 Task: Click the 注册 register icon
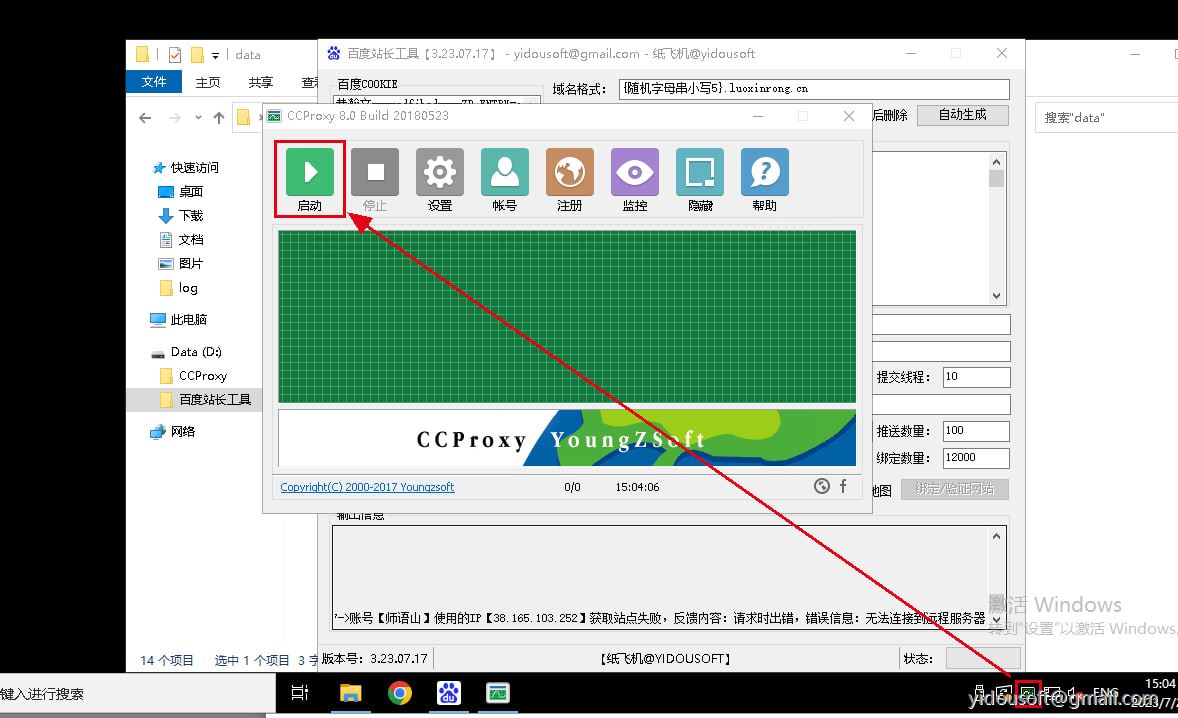(569, 180)
